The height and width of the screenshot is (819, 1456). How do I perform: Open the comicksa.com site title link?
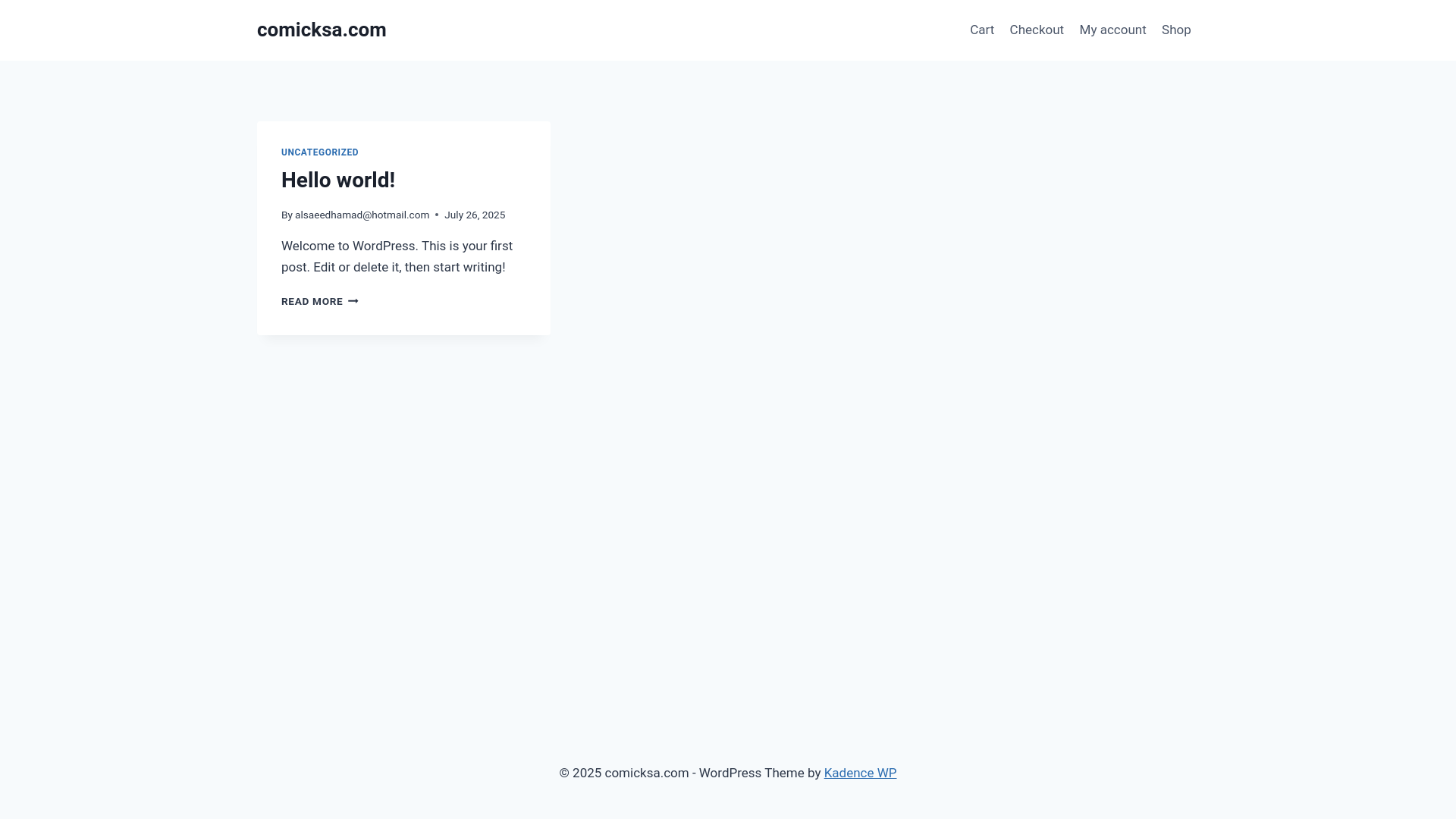(322, 30)
